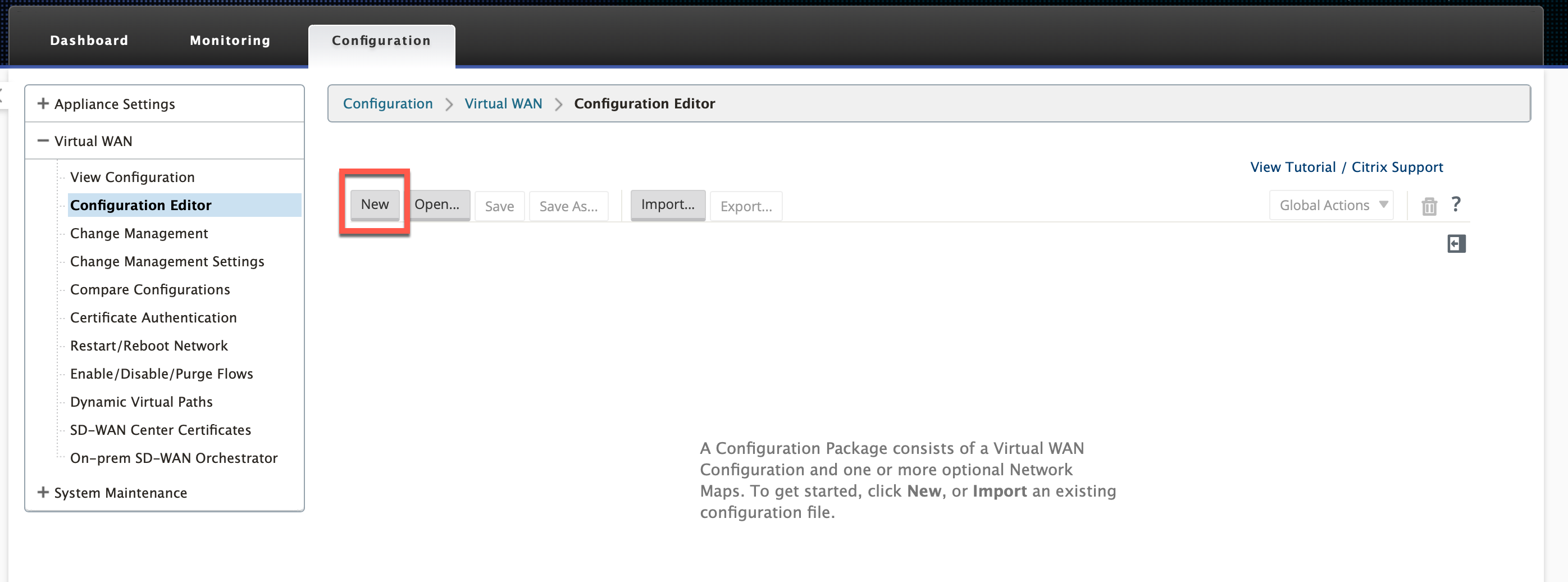Click the Export... button

(x=746, y=206)
